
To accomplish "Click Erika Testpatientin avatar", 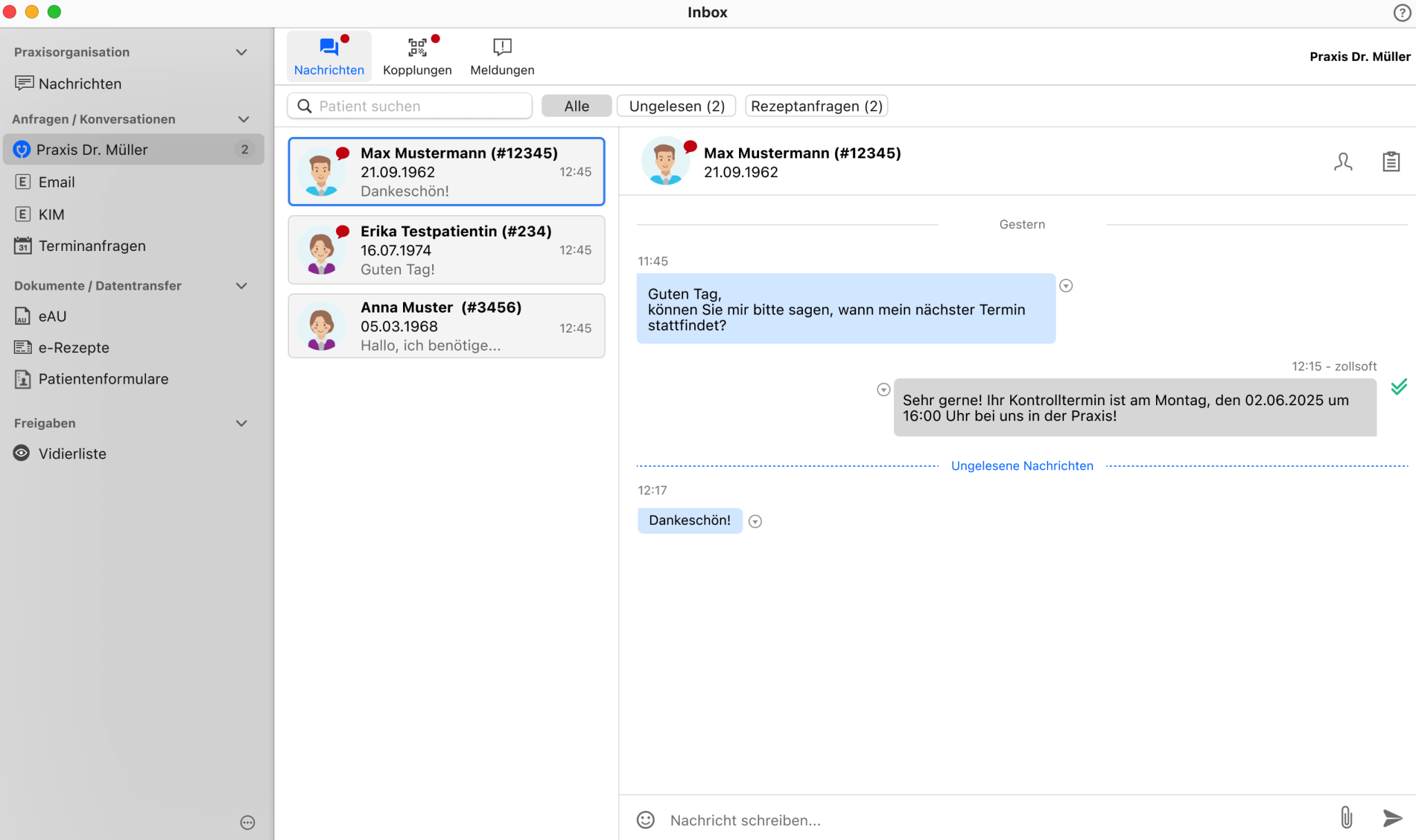I will (321, 250).
